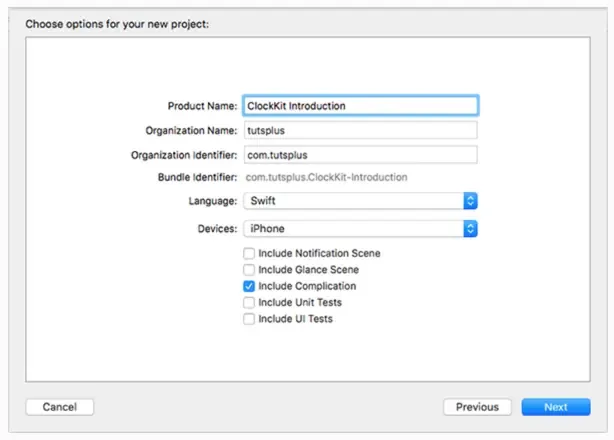This screenshot has height=440, width=614.
Task: Cancel the new project dialog
Action: coord(60,407)
